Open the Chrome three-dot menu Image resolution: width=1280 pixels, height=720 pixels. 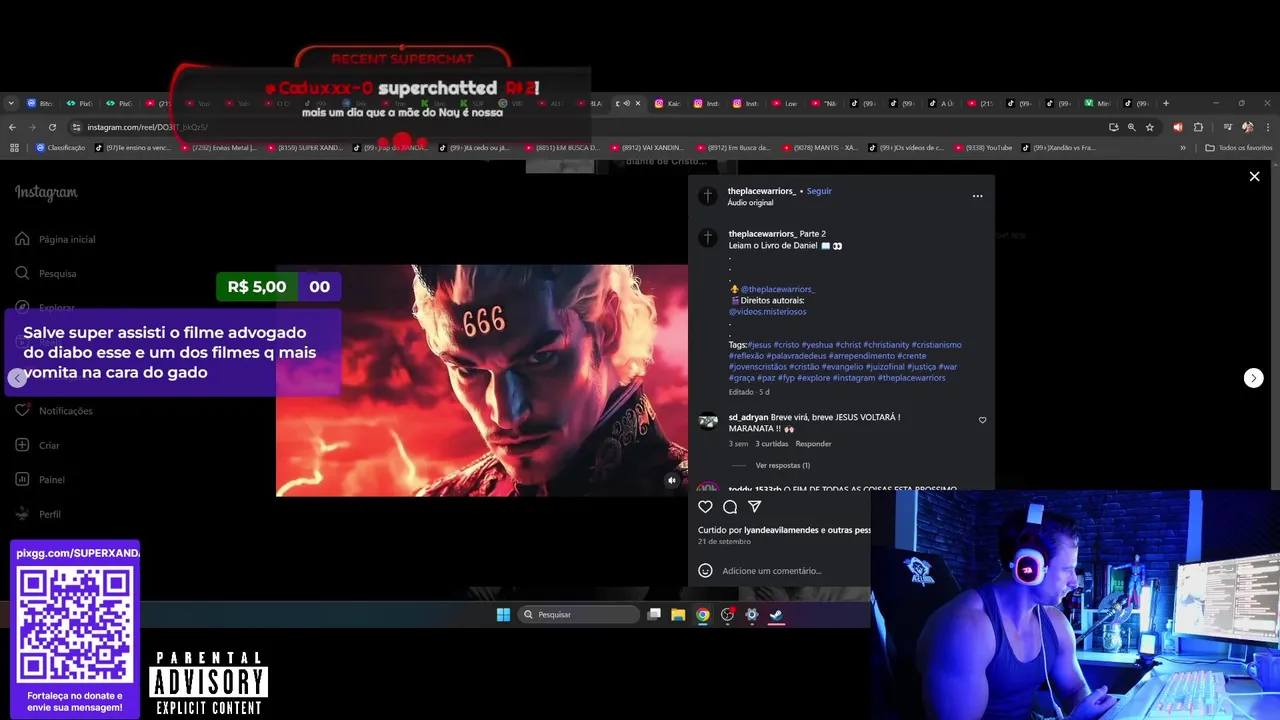(1266, 127)
